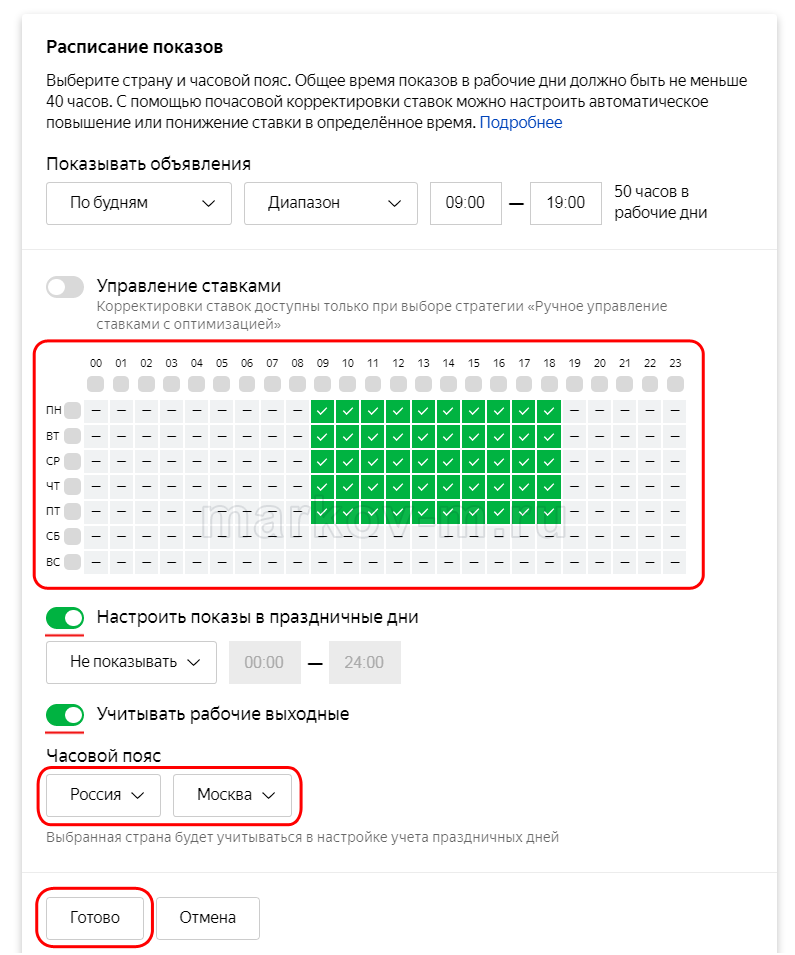Open the Россия country dropdown
Screen dimensions: 795x955
tap(104, 795)
